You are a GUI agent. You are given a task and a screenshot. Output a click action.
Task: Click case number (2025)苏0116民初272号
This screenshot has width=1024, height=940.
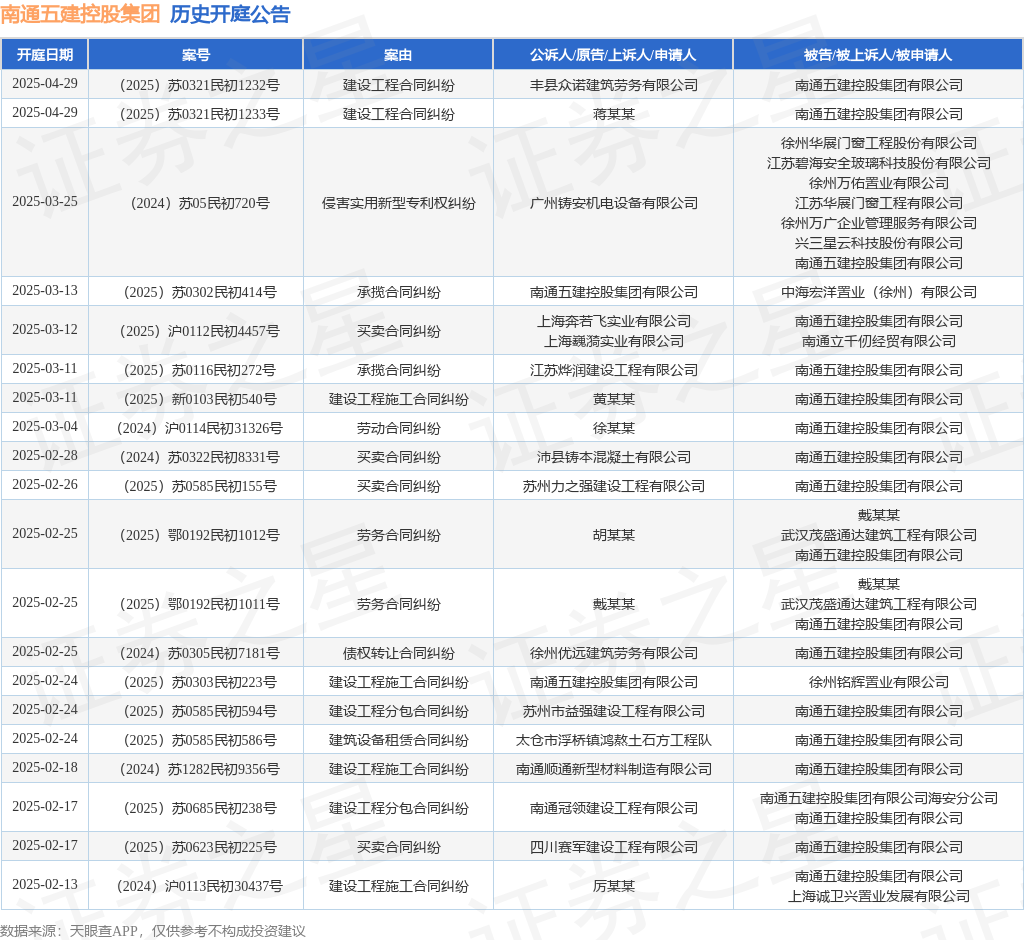coord(196,370)
